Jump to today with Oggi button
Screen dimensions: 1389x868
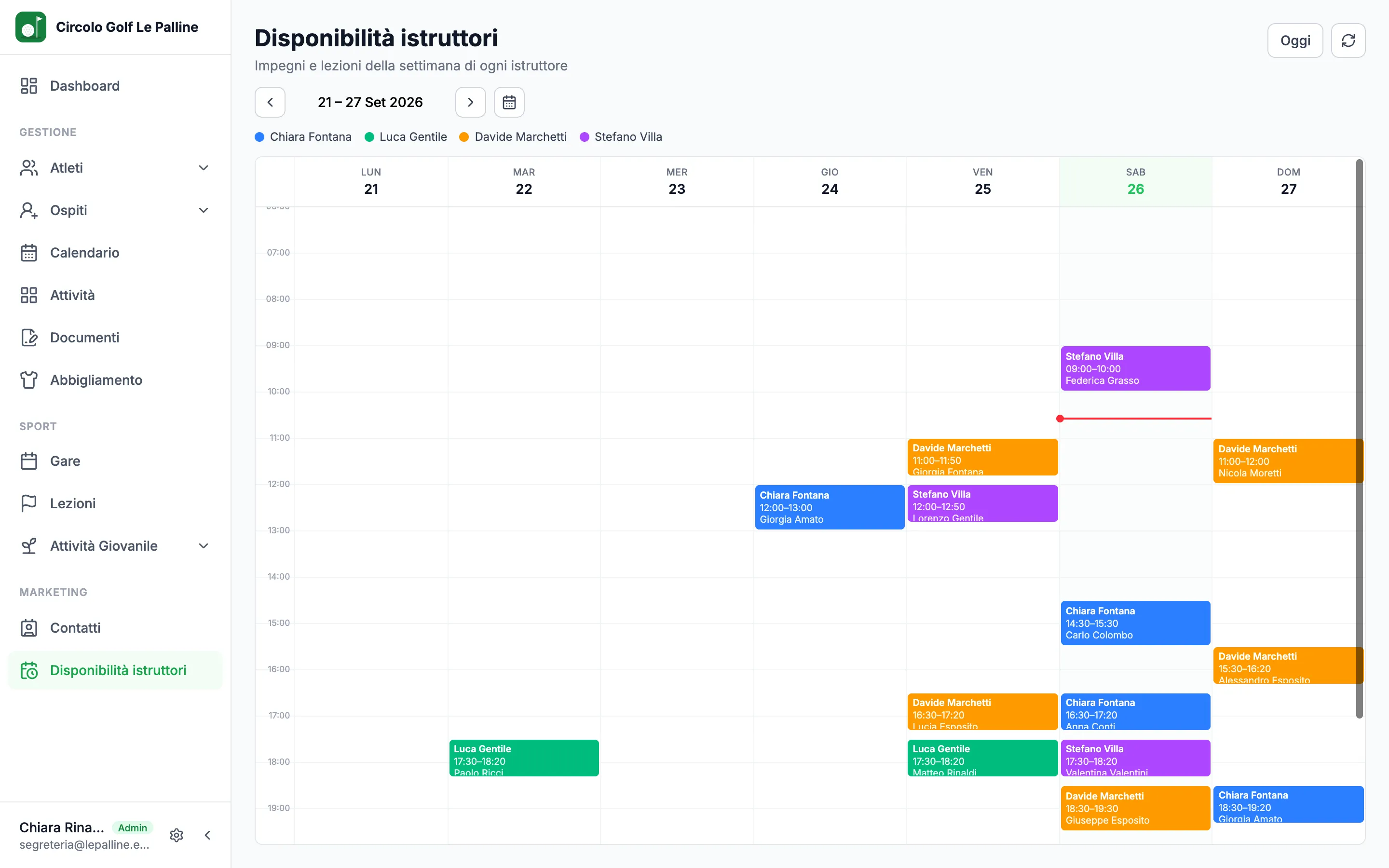(x=1295, y=41)
